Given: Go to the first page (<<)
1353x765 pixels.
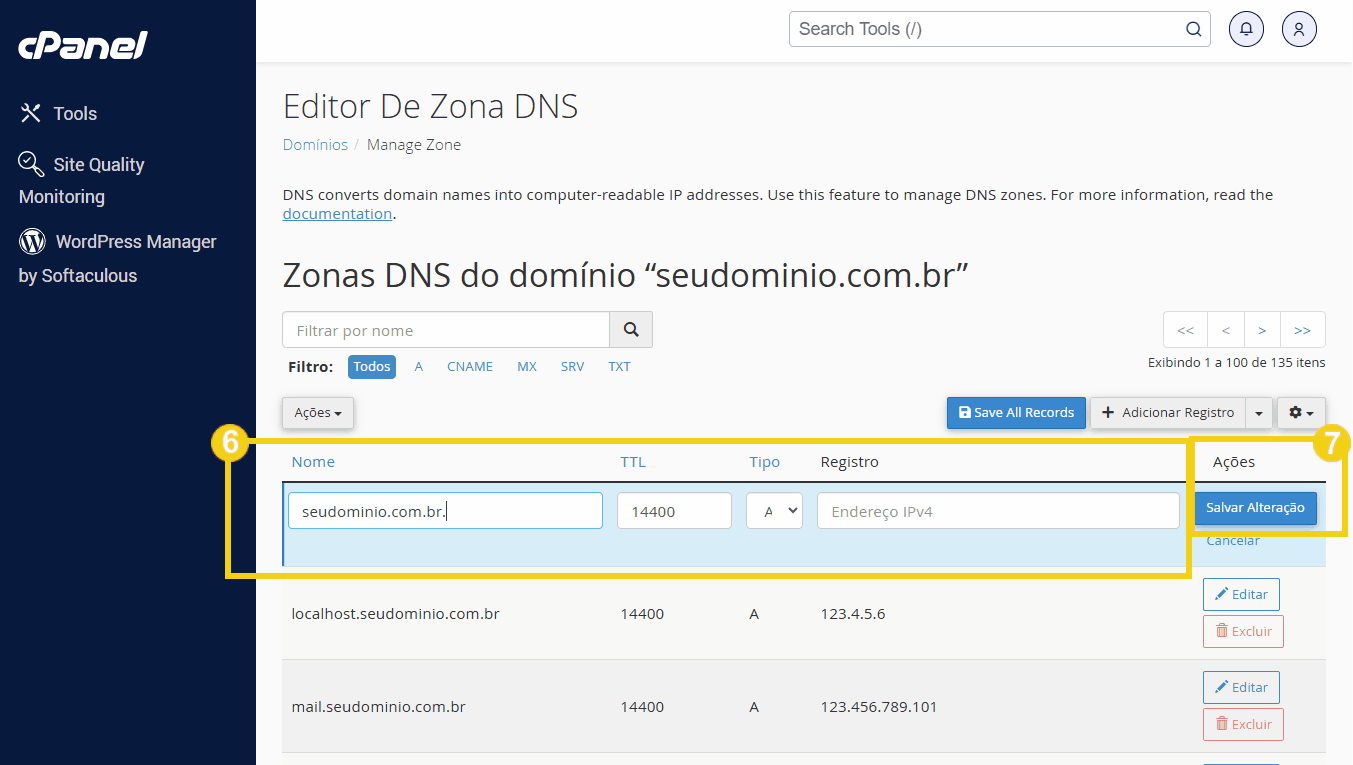Looking at the screenshot, I should click(1185, 330).
